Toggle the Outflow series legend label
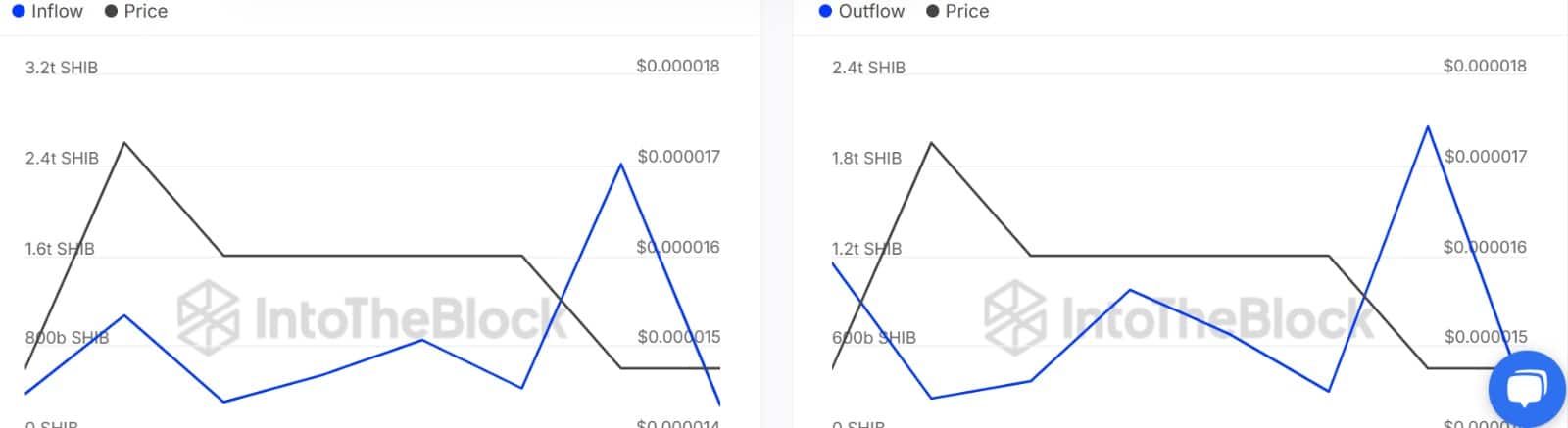This screenshot has height=428, width=1568. coord(871,11)
